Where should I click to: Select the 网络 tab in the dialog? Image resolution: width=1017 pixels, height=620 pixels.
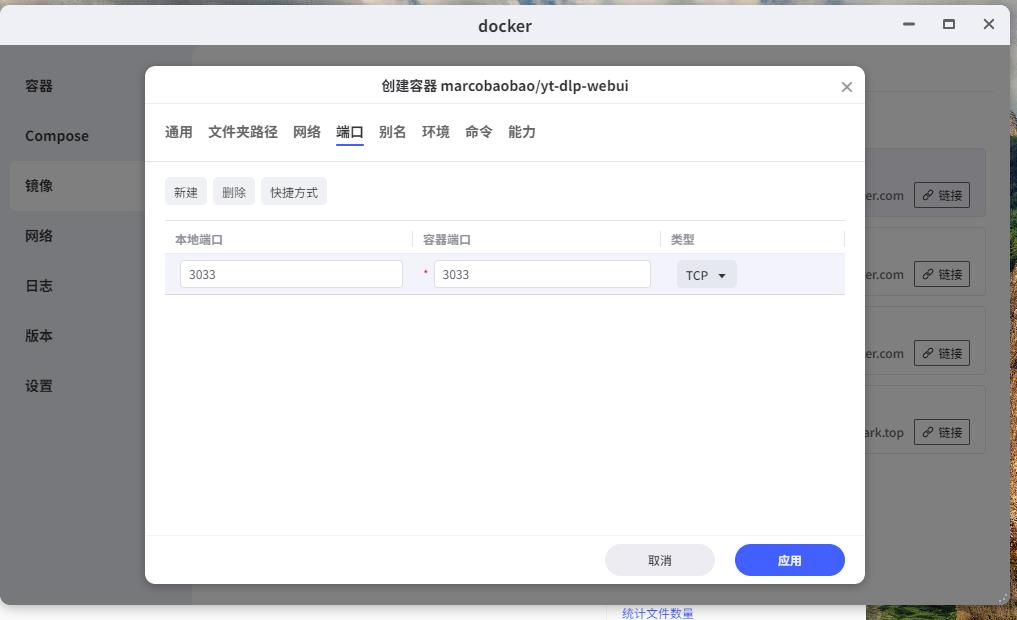307,132
